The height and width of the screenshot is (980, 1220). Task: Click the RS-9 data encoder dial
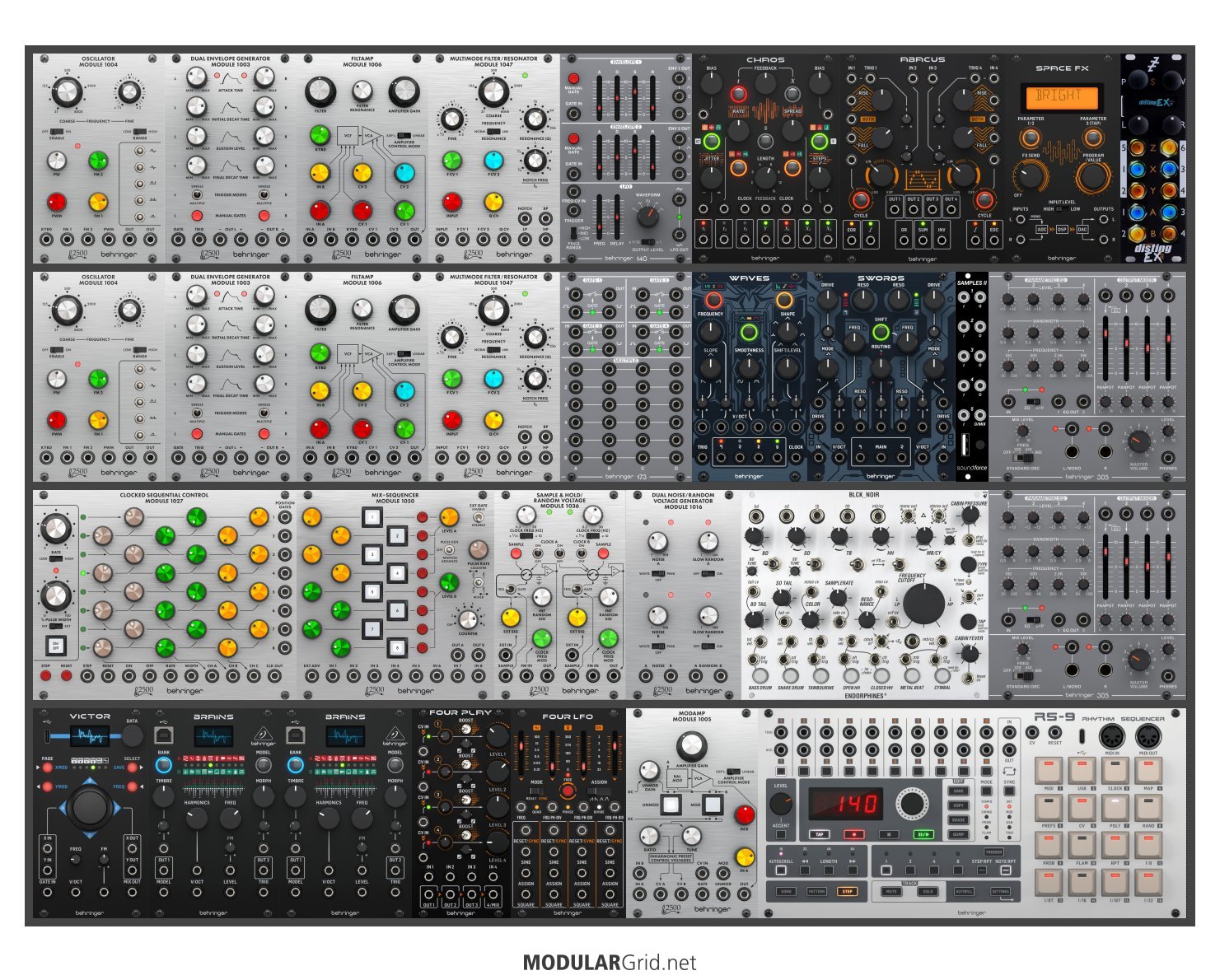tap(912, 804)
